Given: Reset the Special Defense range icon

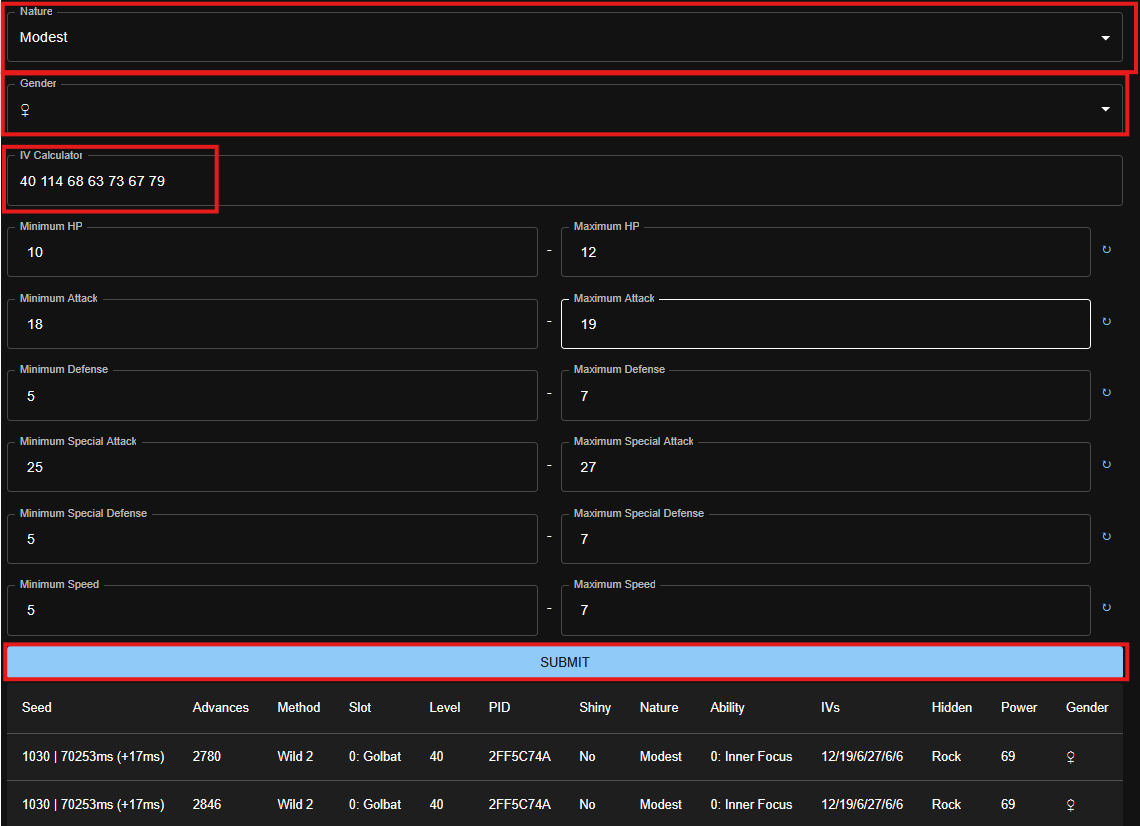Looking at the screenshot, I should pyautogui.click(x=1106, y=537).
